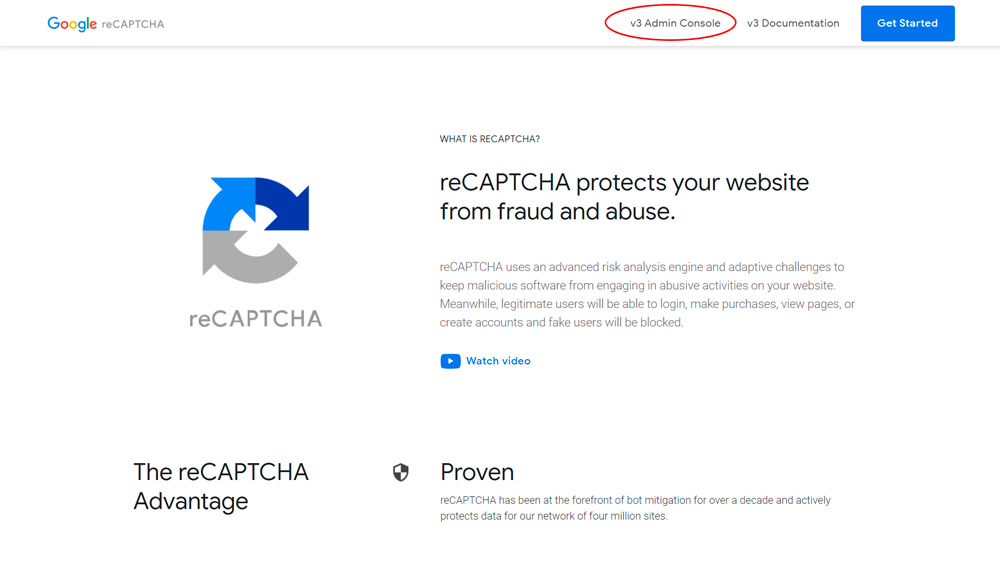The image size is (1000, 570).
Task: Open the Watch video link
Action: [498, 361]
